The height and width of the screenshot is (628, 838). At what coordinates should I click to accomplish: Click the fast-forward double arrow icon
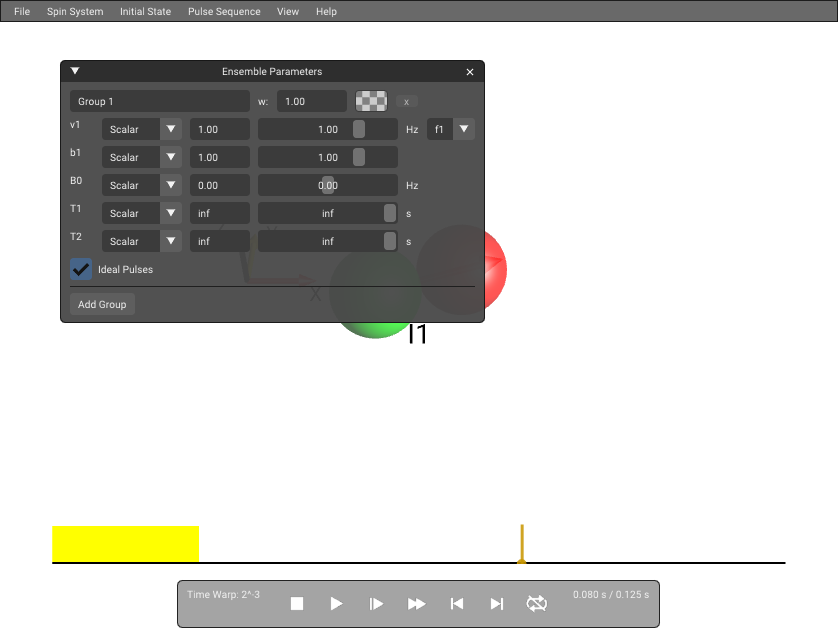tap(416, 603)
